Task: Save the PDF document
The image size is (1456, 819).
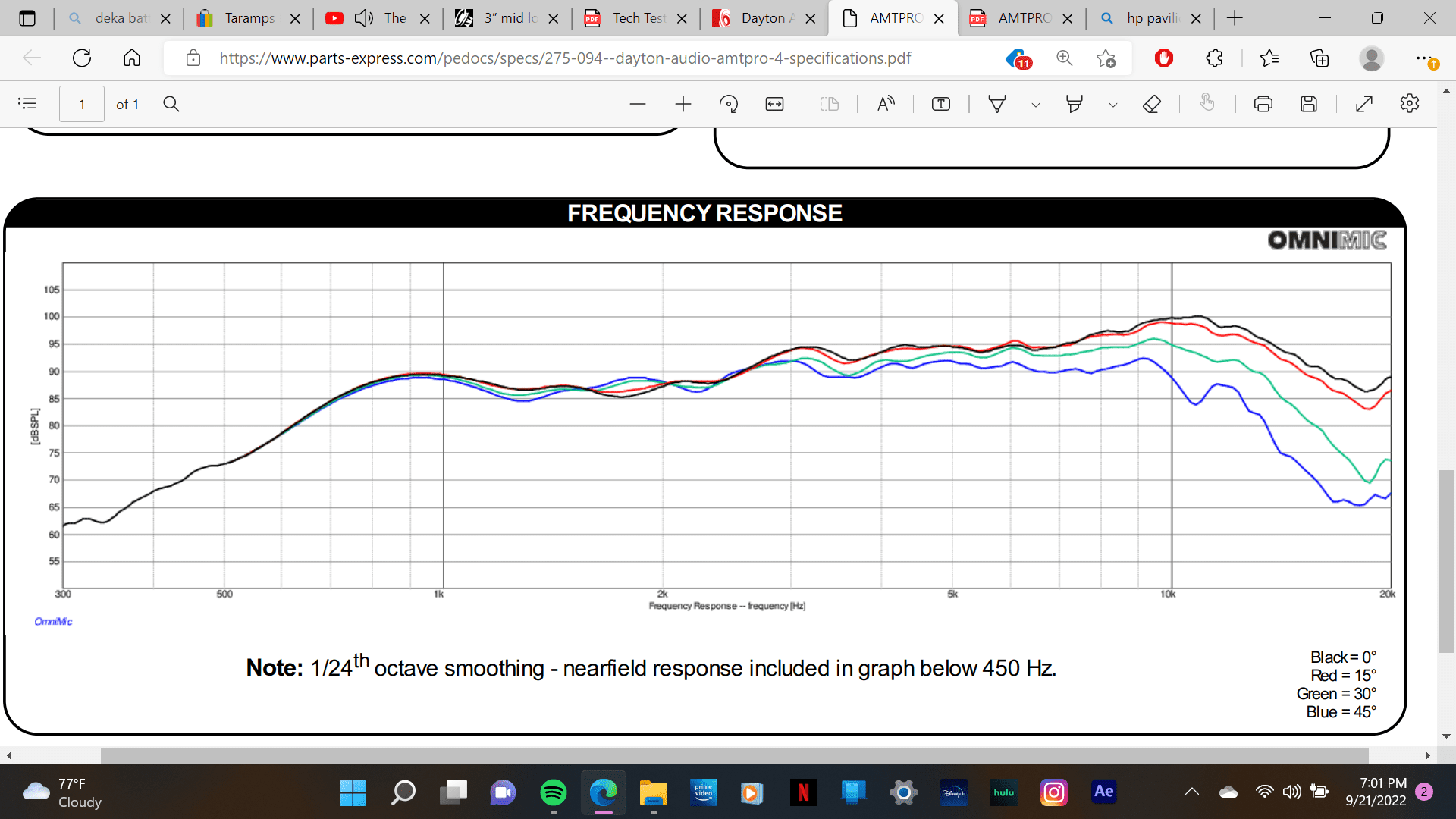Action: point(1309,104)
